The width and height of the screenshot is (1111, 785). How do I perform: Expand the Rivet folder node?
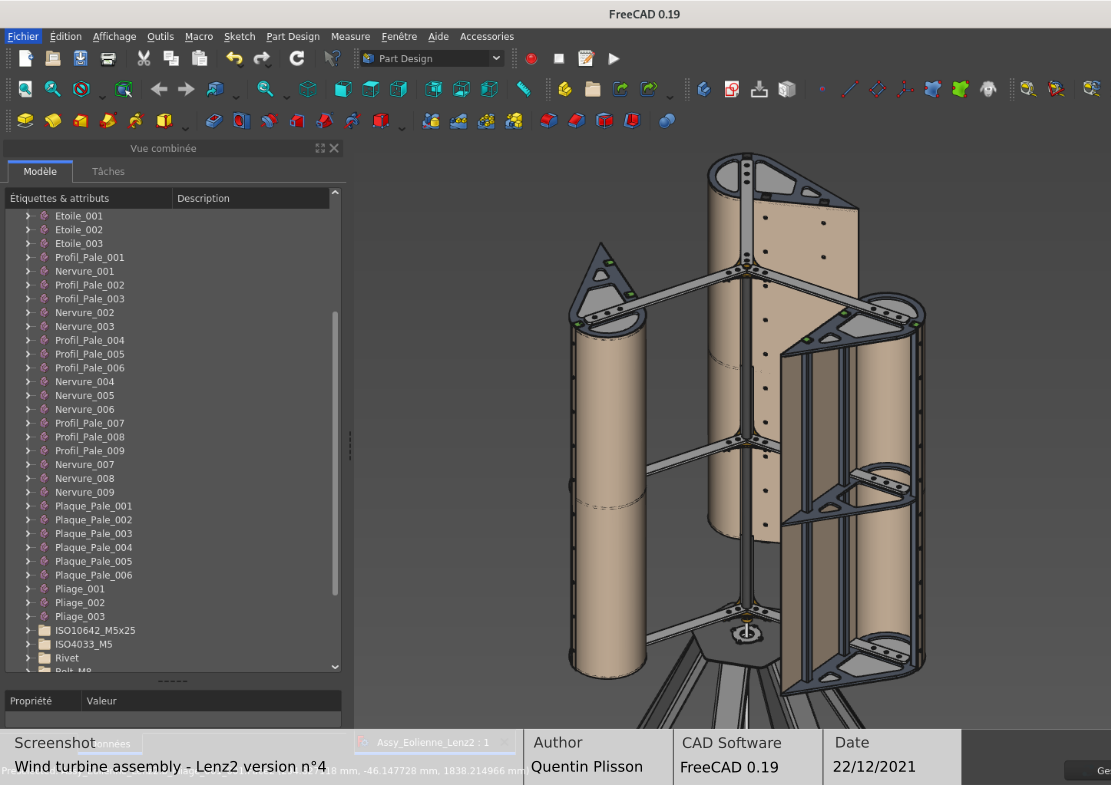[x=28, y=658]
